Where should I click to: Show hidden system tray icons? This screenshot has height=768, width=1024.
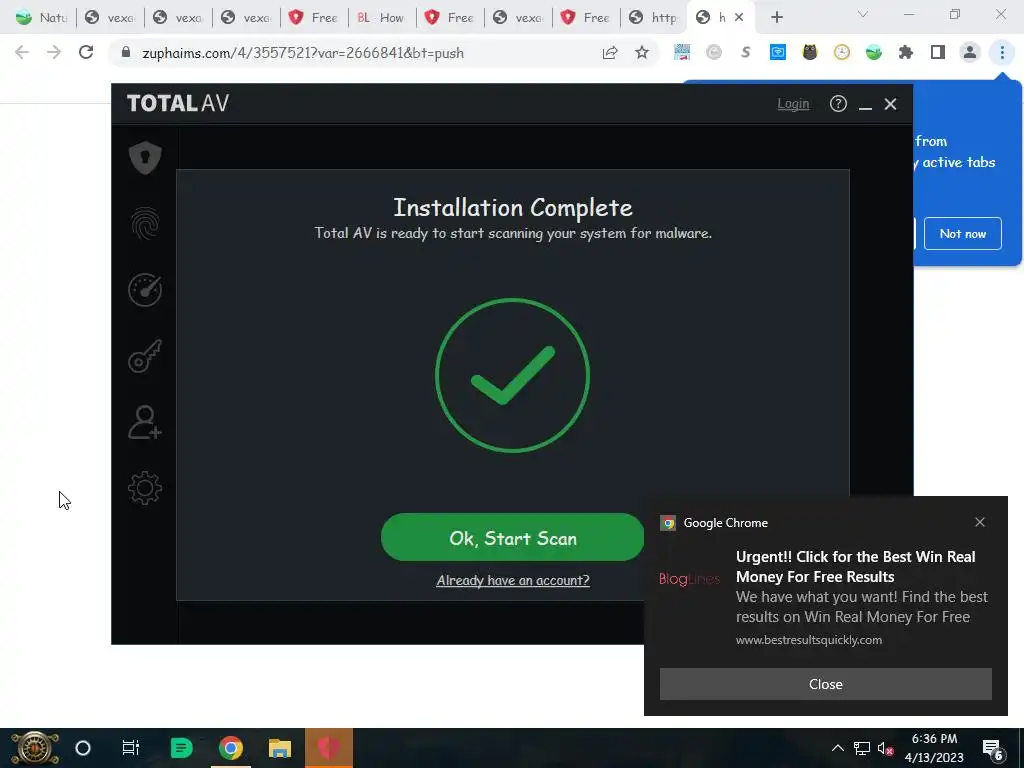tap(837, 748)
